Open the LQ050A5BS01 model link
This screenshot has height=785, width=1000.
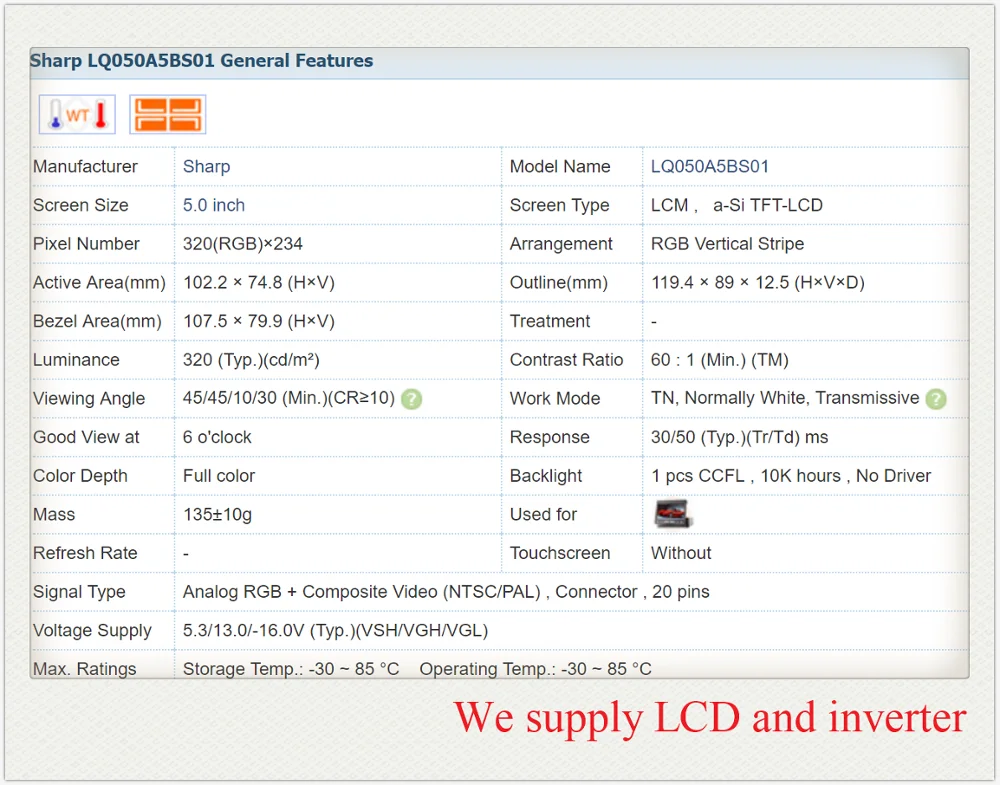710,166
